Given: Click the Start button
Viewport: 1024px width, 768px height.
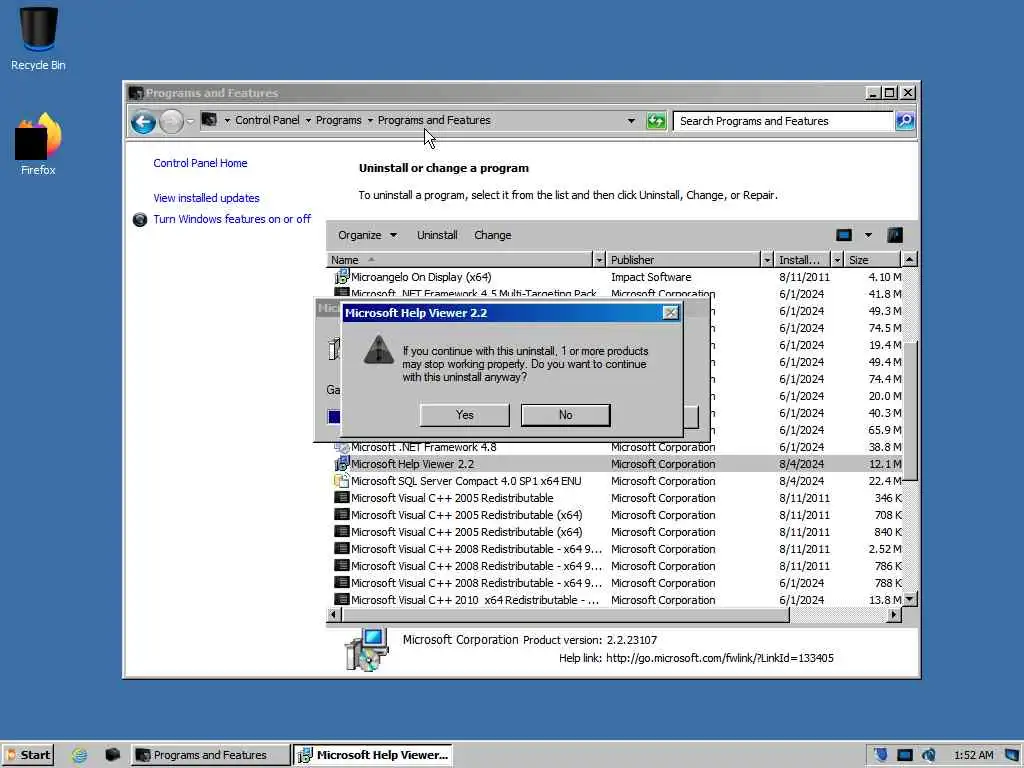Looking at the screenshot, I should click(x=28, y=755).
